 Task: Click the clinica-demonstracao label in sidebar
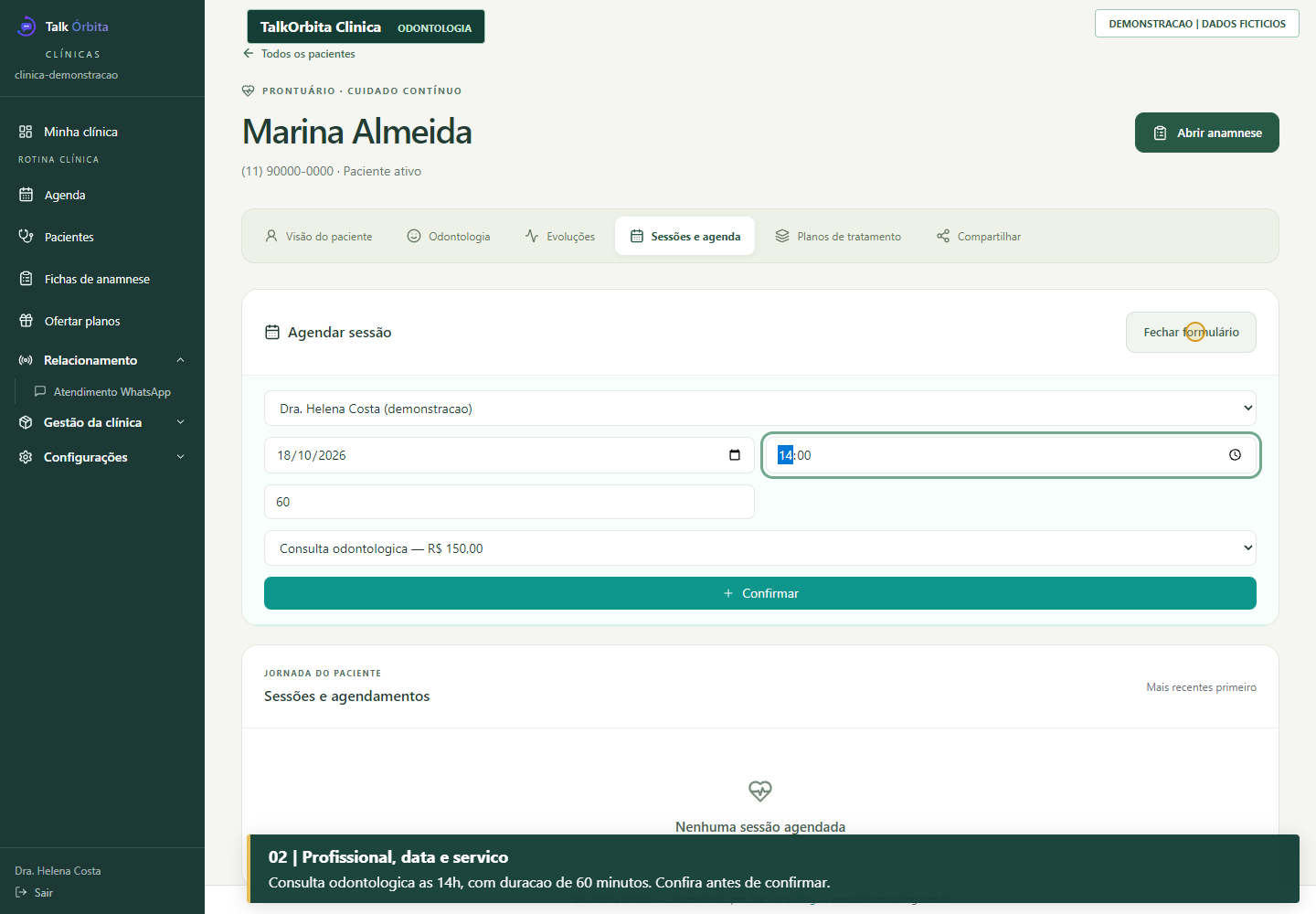(x=66, y=75)
